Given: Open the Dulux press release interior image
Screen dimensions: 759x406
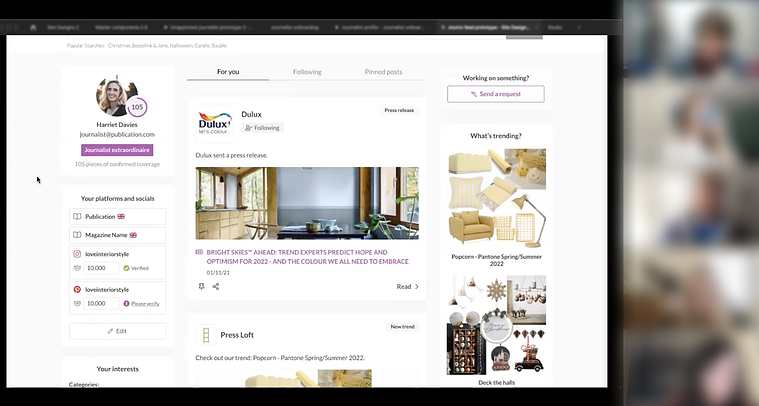Looking at the screenshot, I should click(307, 203).
